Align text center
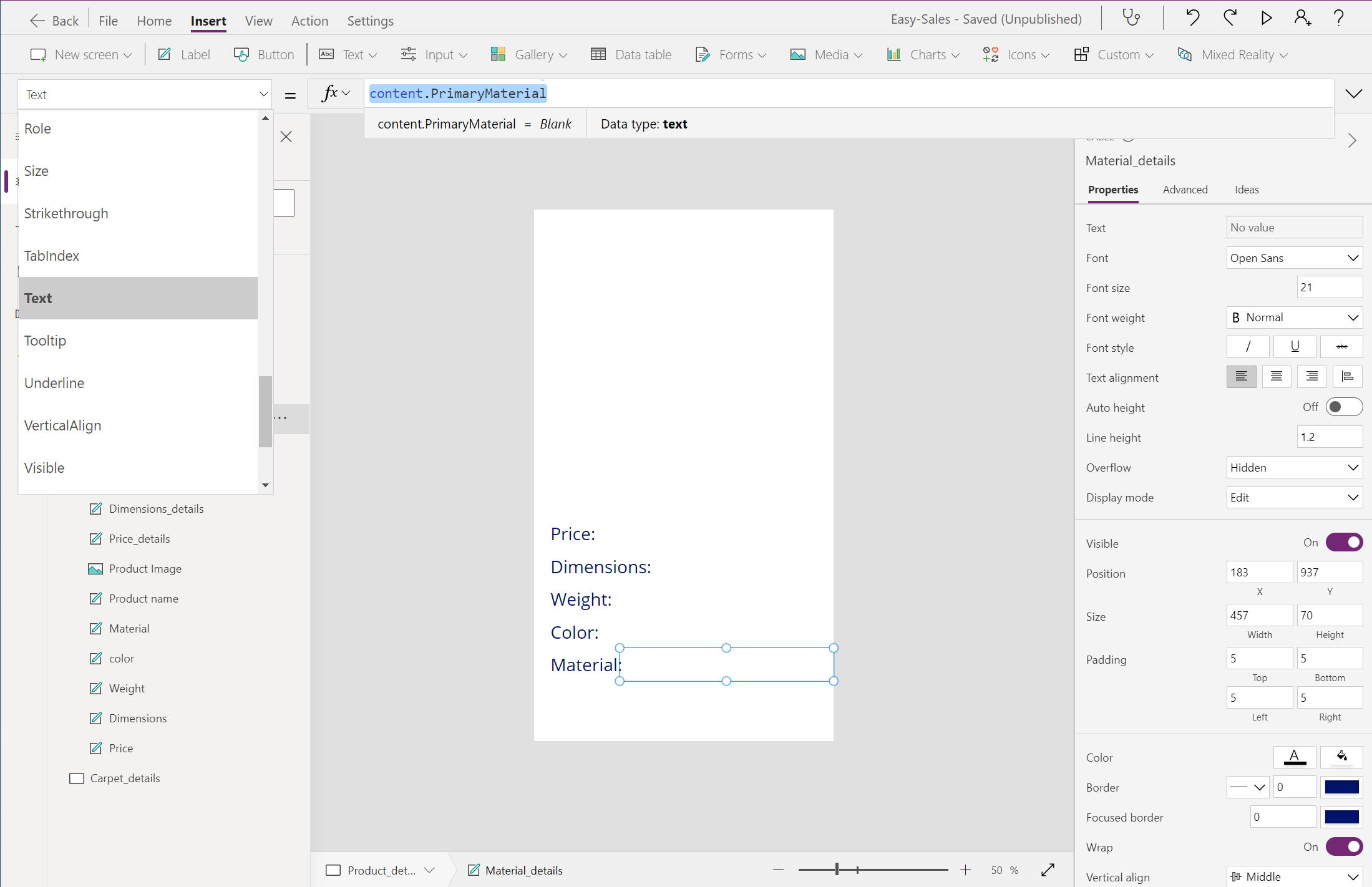 (1277, 377)
